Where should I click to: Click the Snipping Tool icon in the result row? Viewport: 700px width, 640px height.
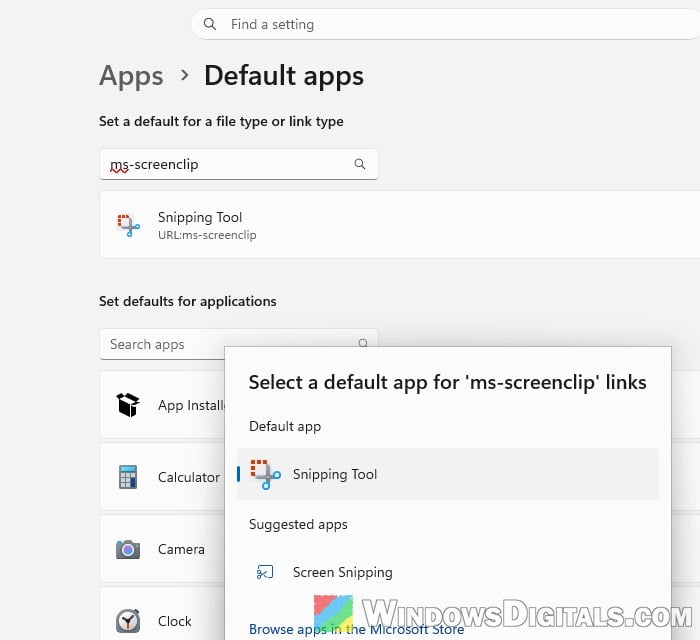tap(129, 225)
